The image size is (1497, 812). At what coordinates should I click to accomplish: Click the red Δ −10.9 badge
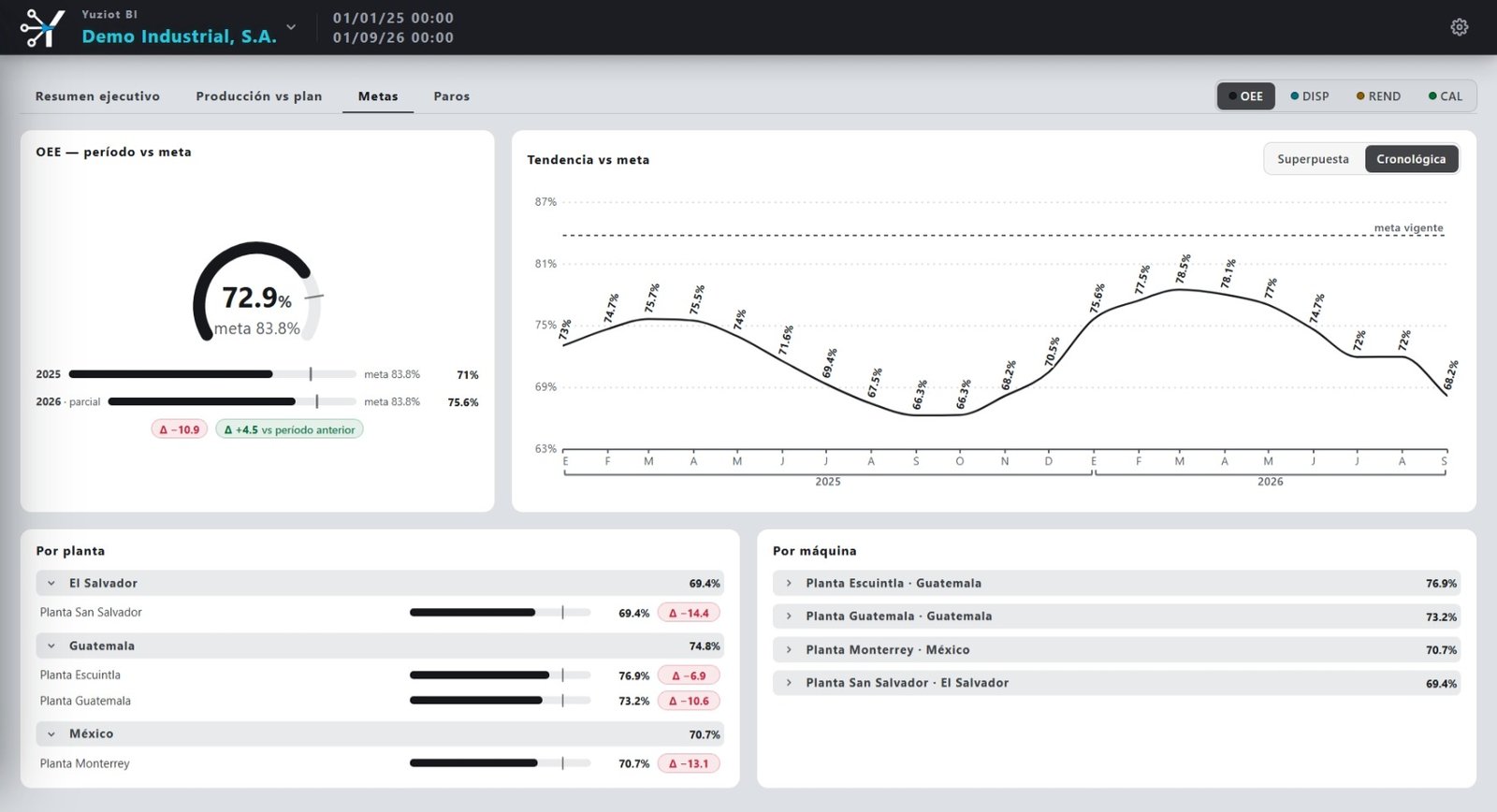[x=180, y=429]
